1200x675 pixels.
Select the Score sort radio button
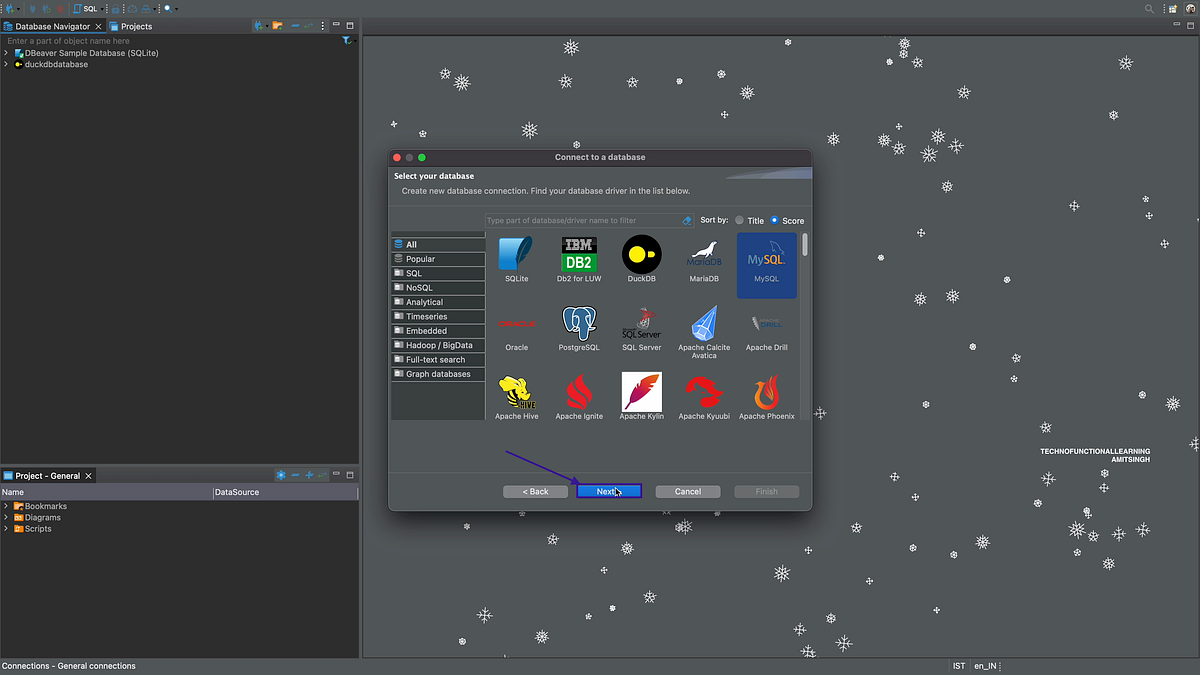[774, 220]
